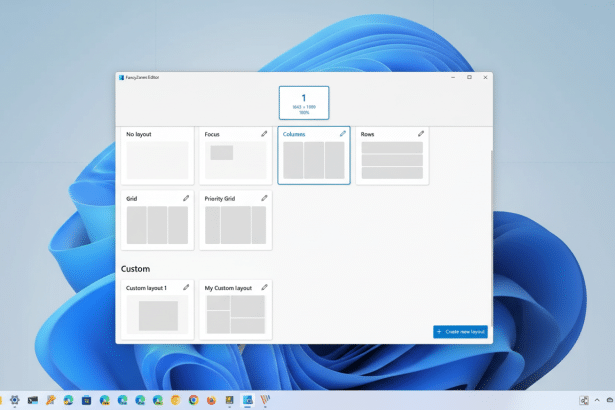Select the No layout card
The height and width of the screenshot is (410, 615).
pos(157,155)
